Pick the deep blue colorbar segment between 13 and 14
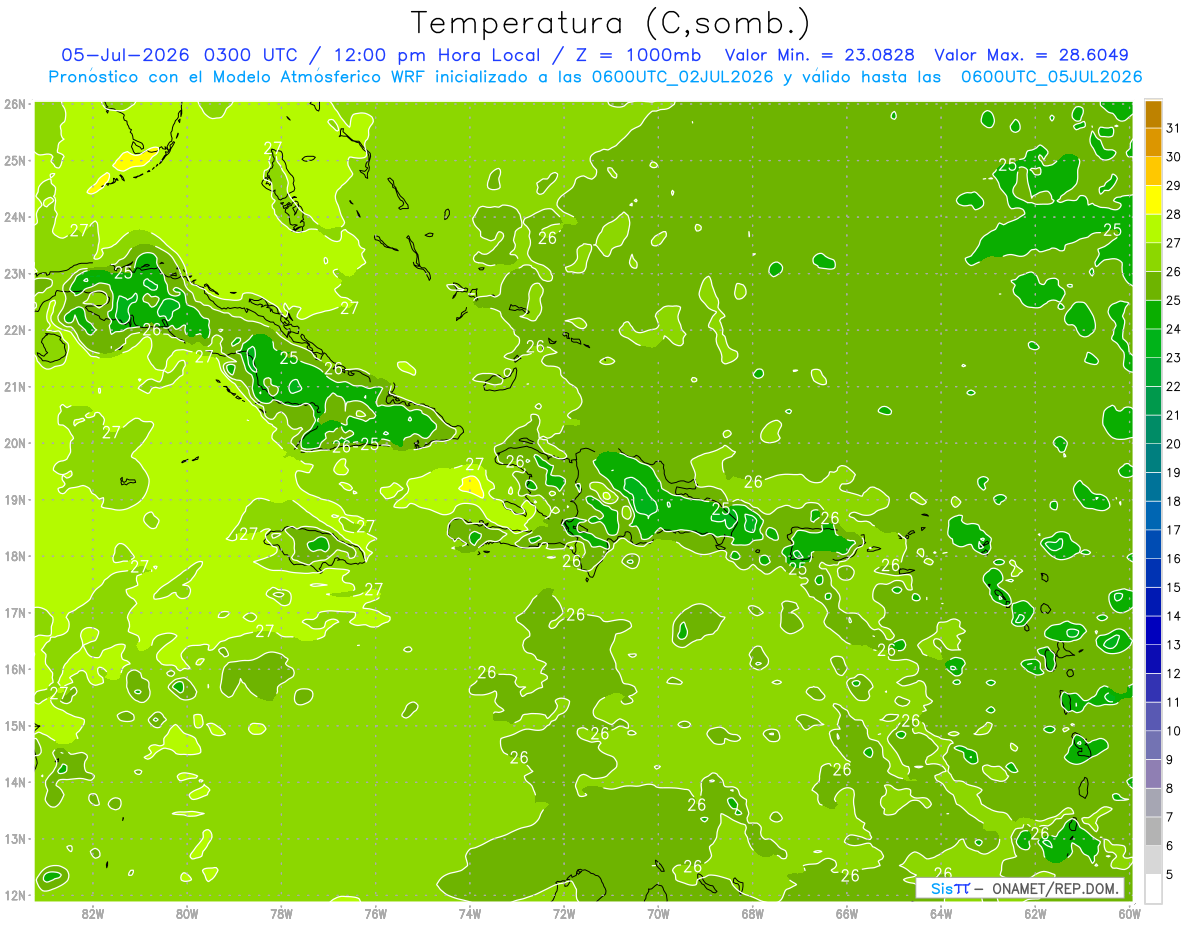The height and width of the screenshot is (927, 1200). point(1153,630)
